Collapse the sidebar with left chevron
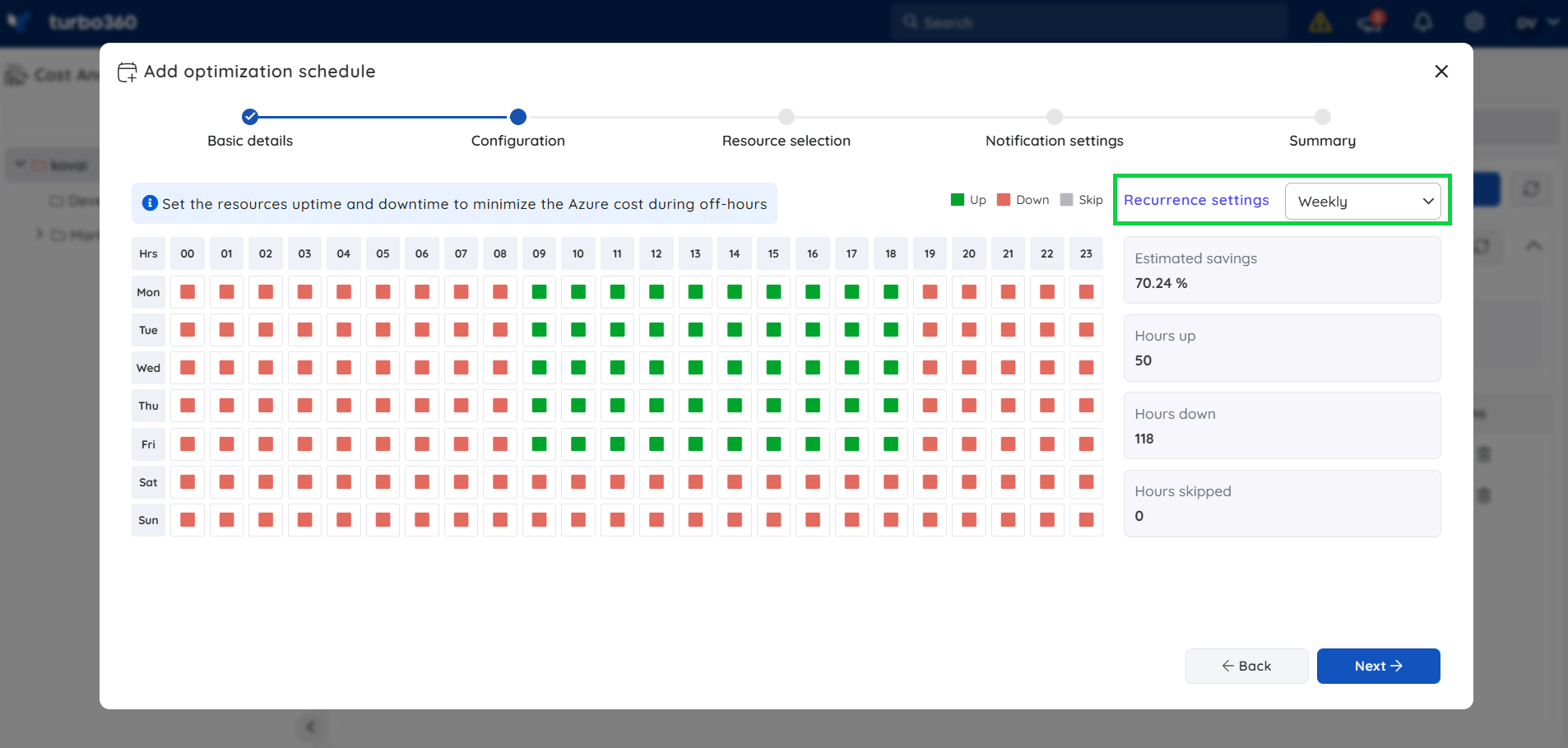The width and height of the screenshot is (1568, 748). [310, 727]
